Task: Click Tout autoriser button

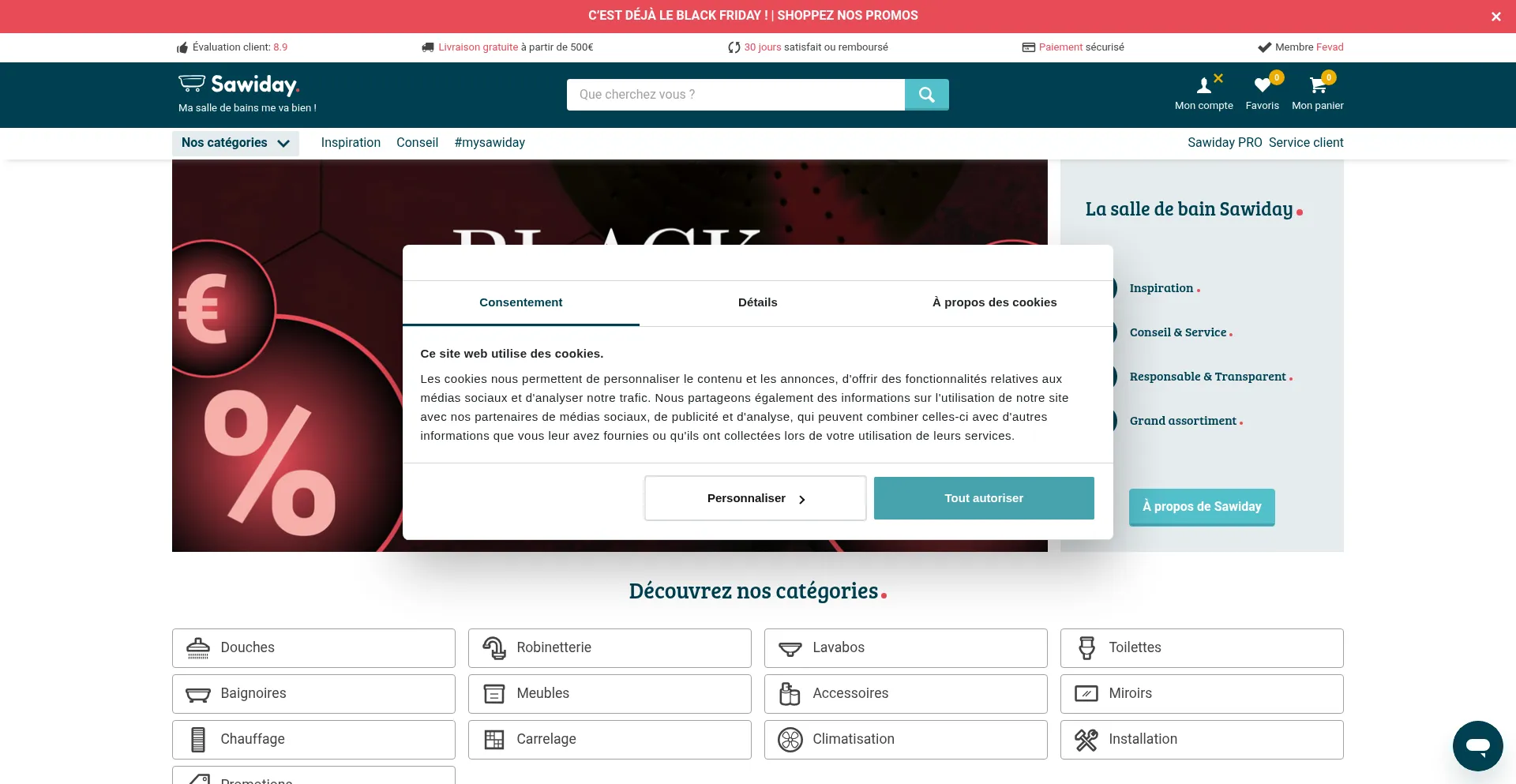Action: coord(983,498)
